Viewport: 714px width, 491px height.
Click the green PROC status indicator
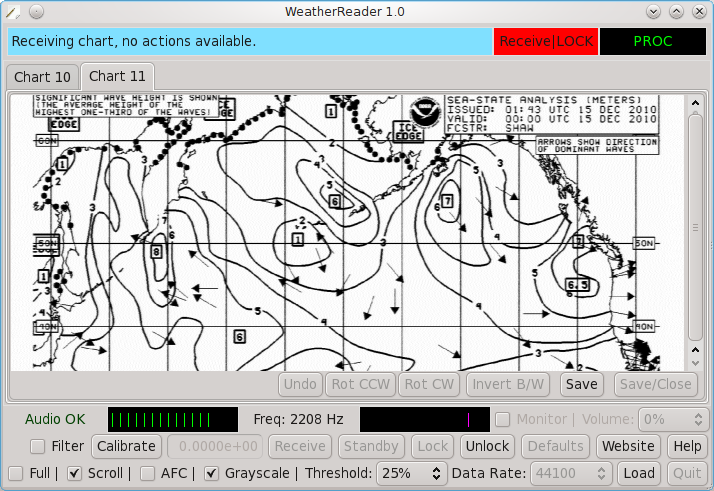click(x=652, y=42)
